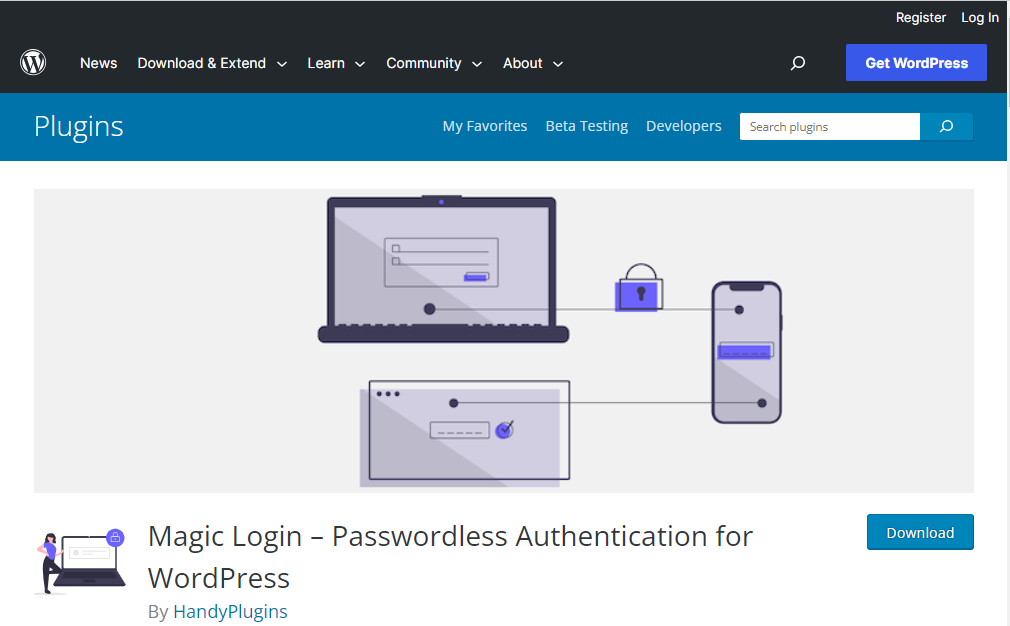Click the browser window checkmark icon

(504, 430)
